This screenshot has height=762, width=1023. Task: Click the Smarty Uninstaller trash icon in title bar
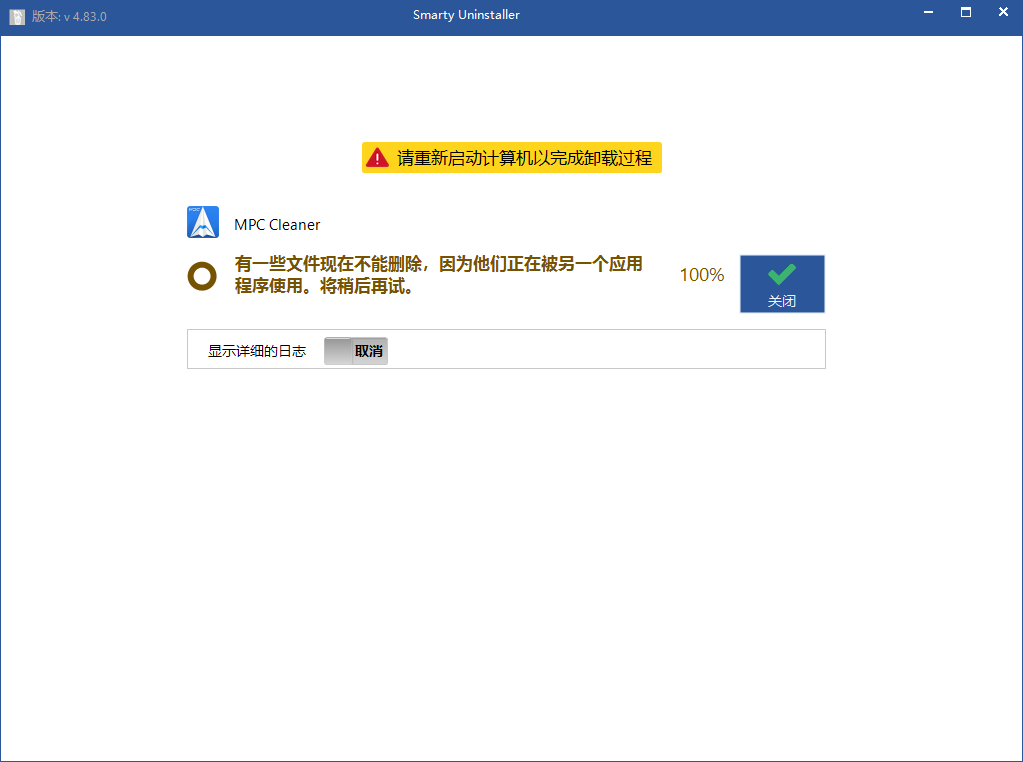tap(16, 15)
